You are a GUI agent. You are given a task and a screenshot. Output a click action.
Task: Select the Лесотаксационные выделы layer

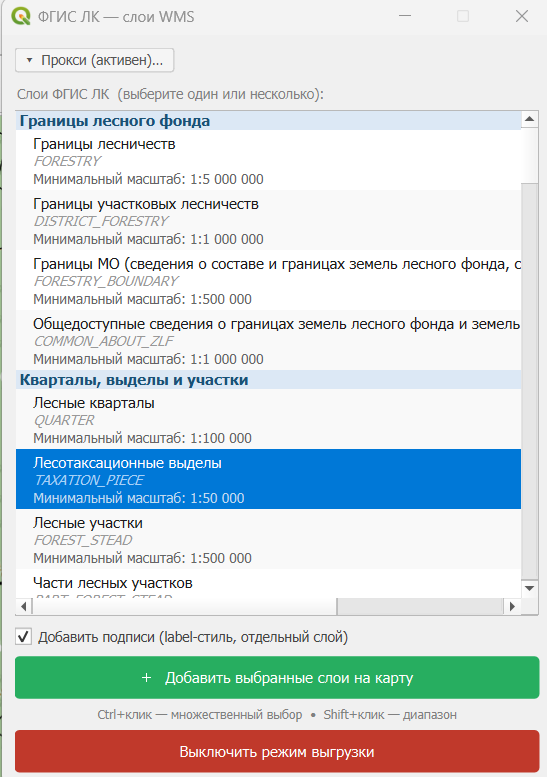(x=269, y=479)
